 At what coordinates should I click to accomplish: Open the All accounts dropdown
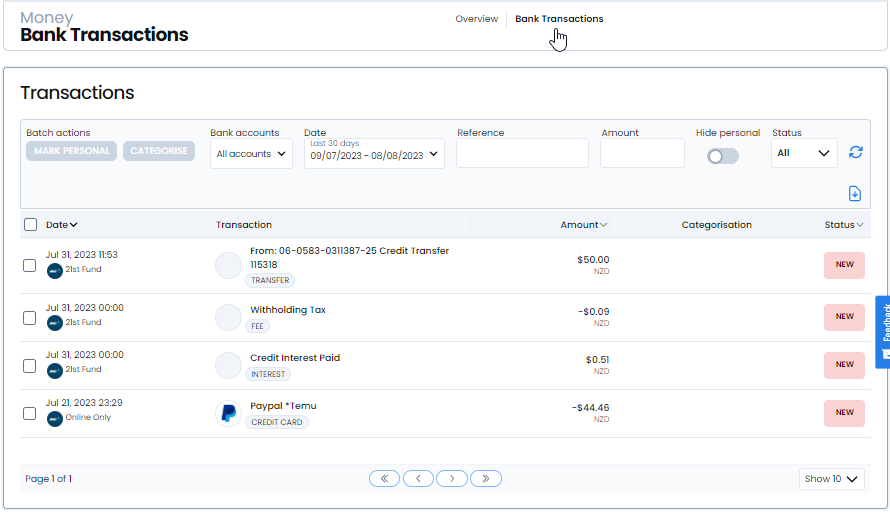[251, 154]
